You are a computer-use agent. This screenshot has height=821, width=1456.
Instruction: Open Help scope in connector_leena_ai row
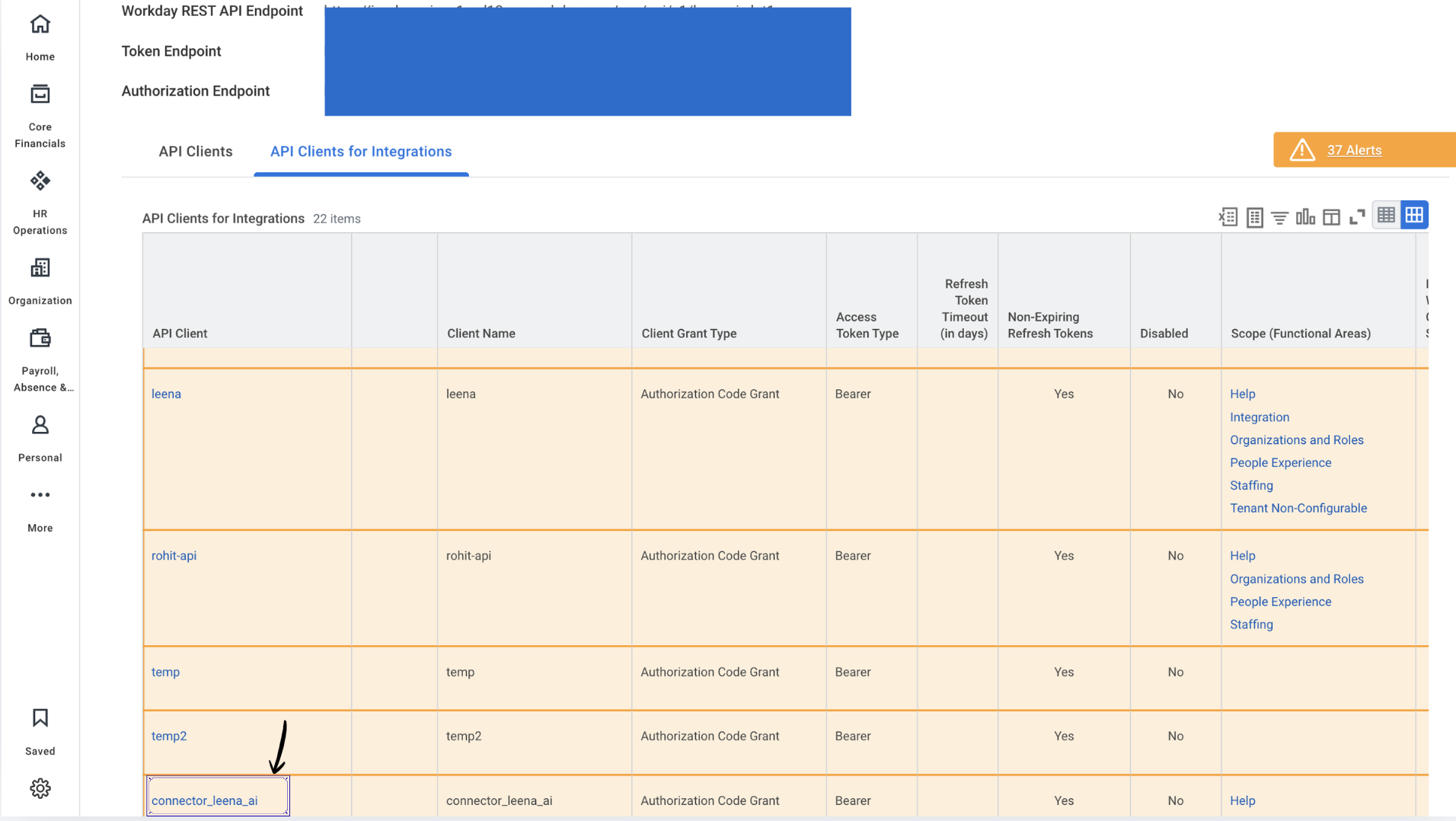pos(1242,800)
